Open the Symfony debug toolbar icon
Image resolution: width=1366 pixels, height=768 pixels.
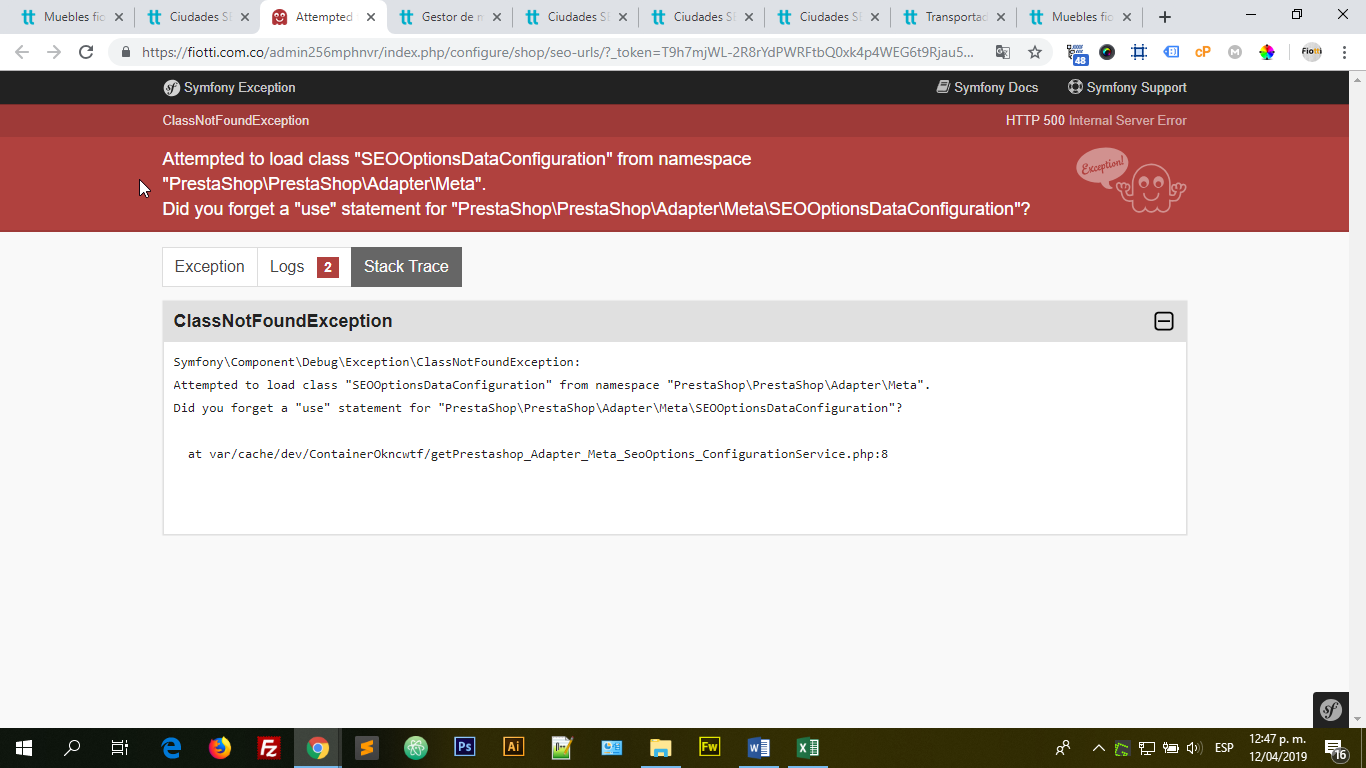(1331, 710)
